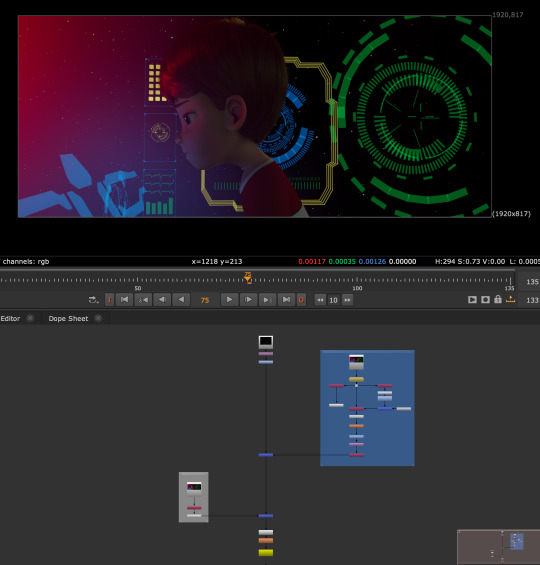Screen dimensions: 540x565
Task: Click the orange playhead marker at frame 75
Action: point(248,277)
